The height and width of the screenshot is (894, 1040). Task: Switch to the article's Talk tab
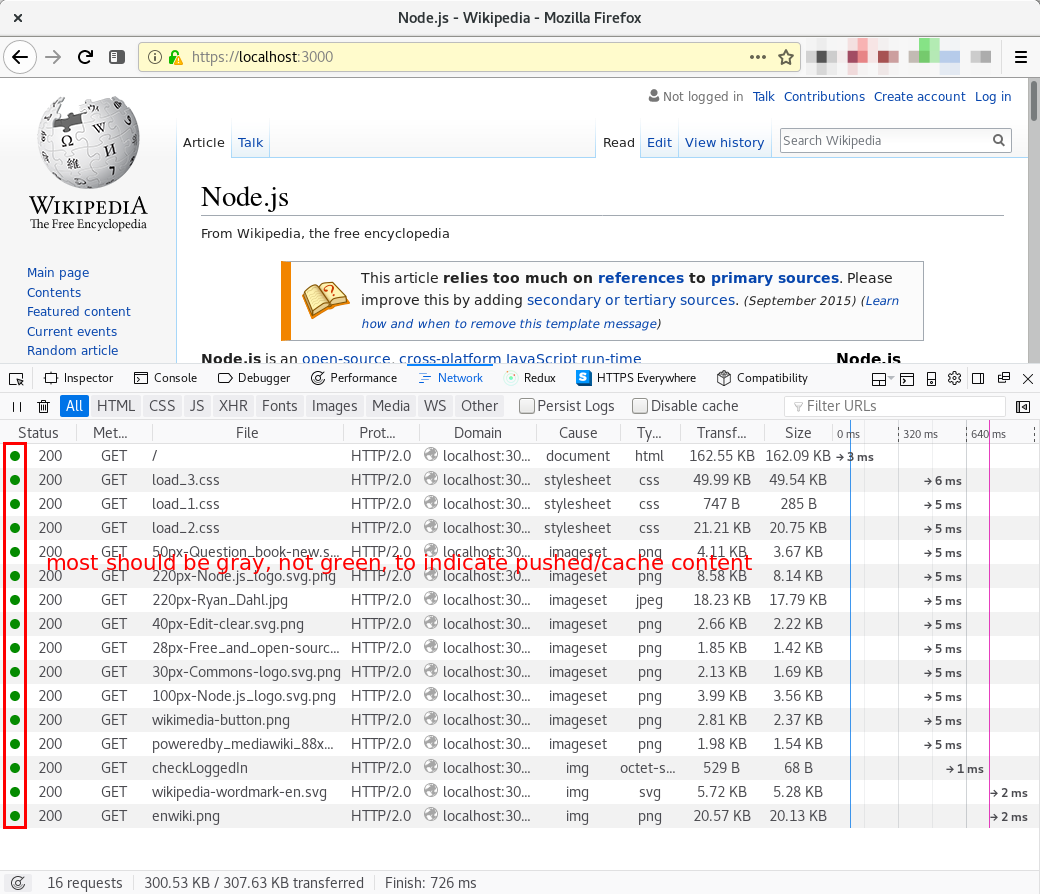250,142
